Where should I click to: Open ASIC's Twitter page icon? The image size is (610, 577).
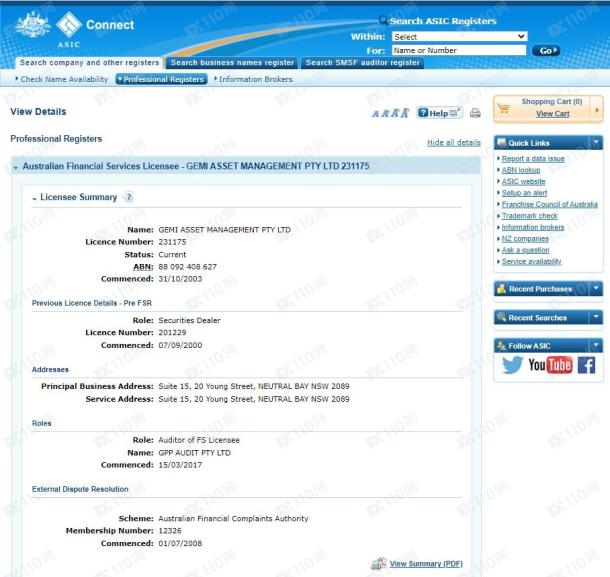point(512,365)
